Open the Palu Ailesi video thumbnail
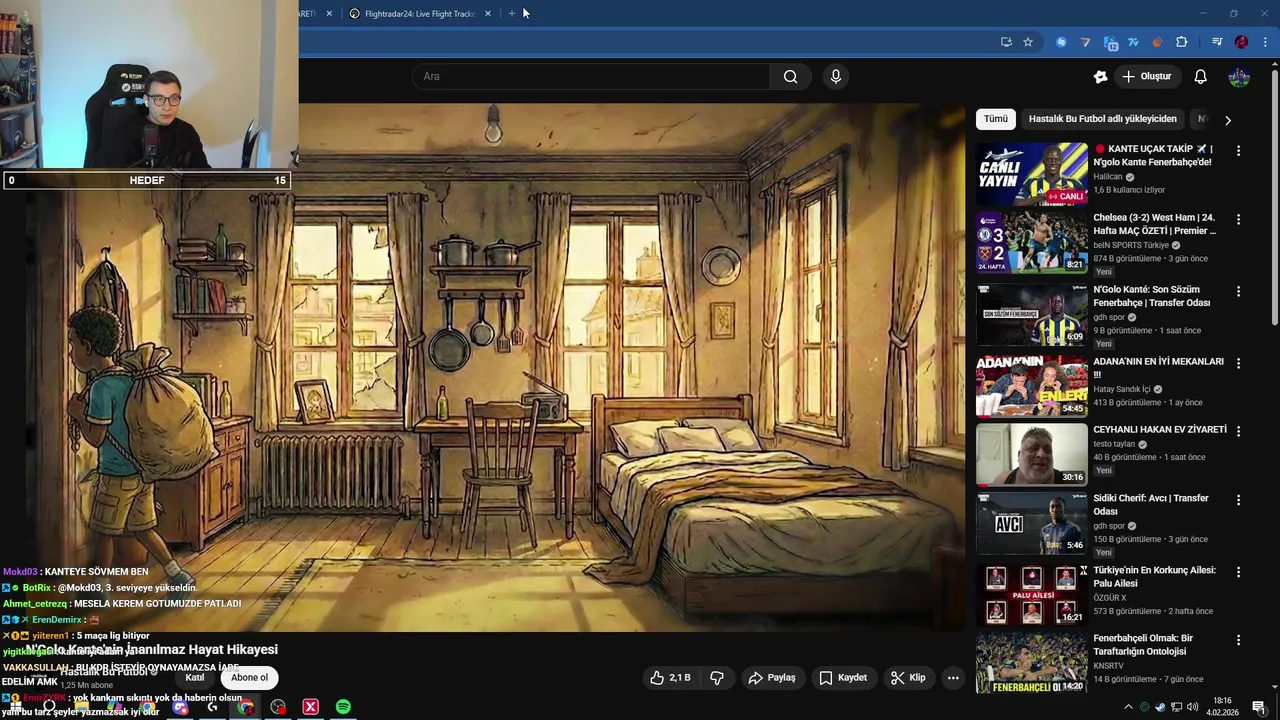 coord(1032,595)
